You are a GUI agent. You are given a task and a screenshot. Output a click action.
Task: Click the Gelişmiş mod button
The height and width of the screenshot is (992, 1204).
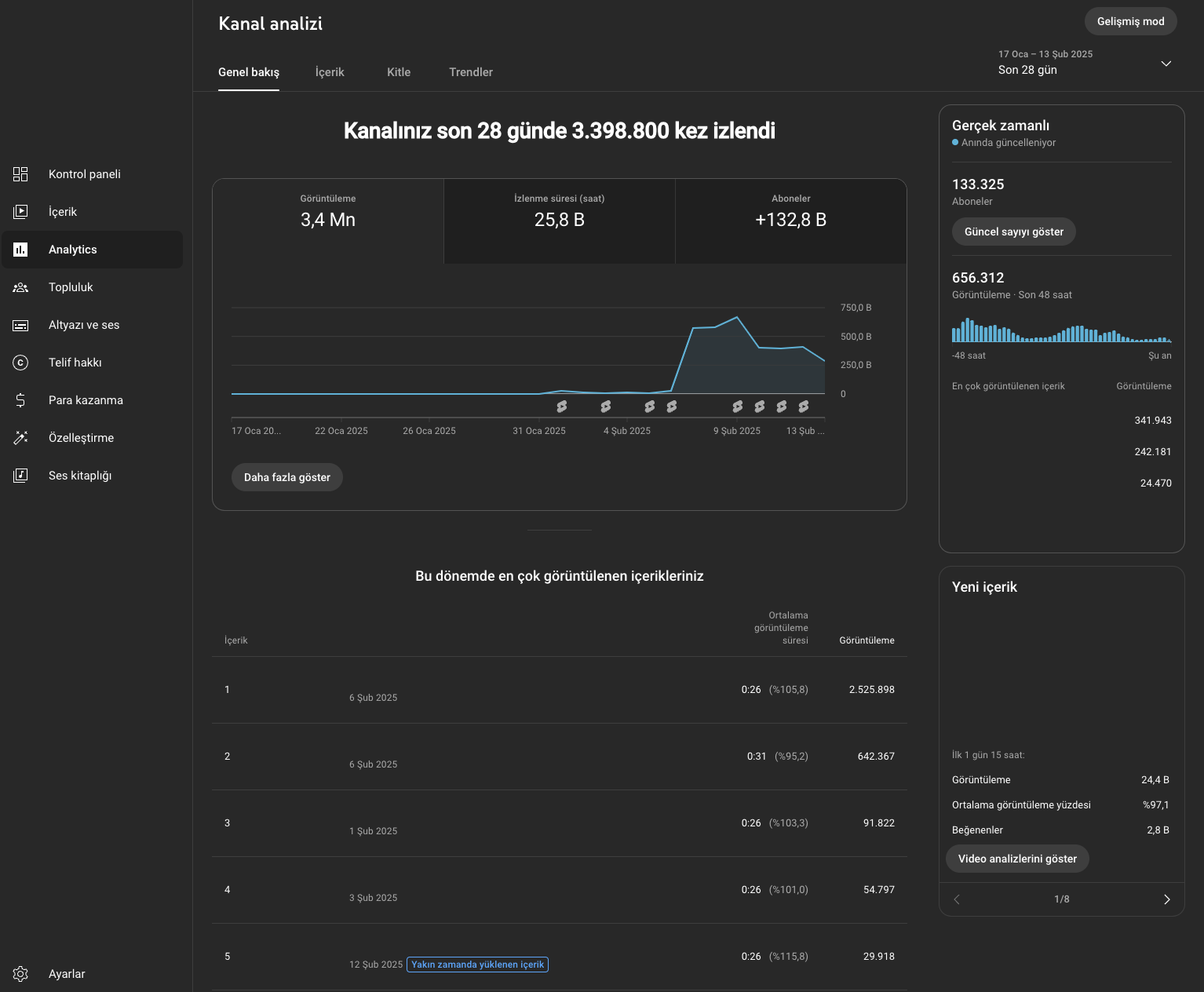tap(1131, 21)
